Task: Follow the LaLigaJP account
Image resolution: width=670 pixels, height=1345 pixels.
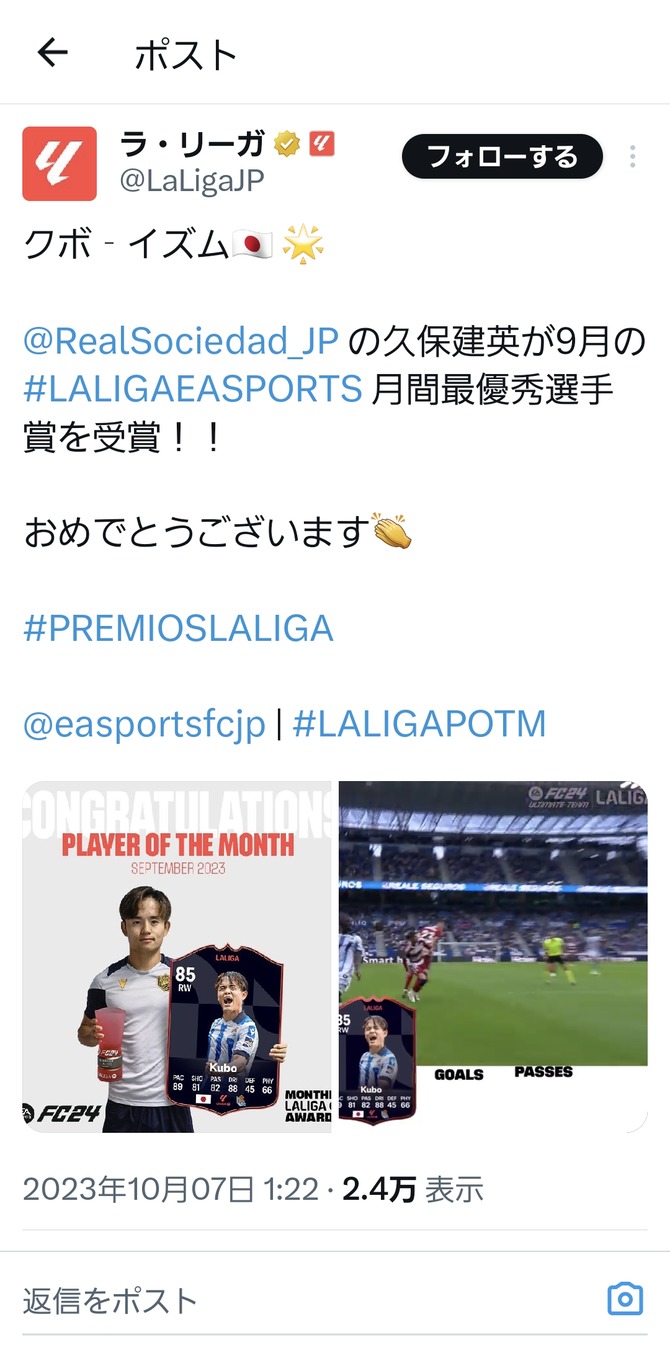Action: pos(502,157)
